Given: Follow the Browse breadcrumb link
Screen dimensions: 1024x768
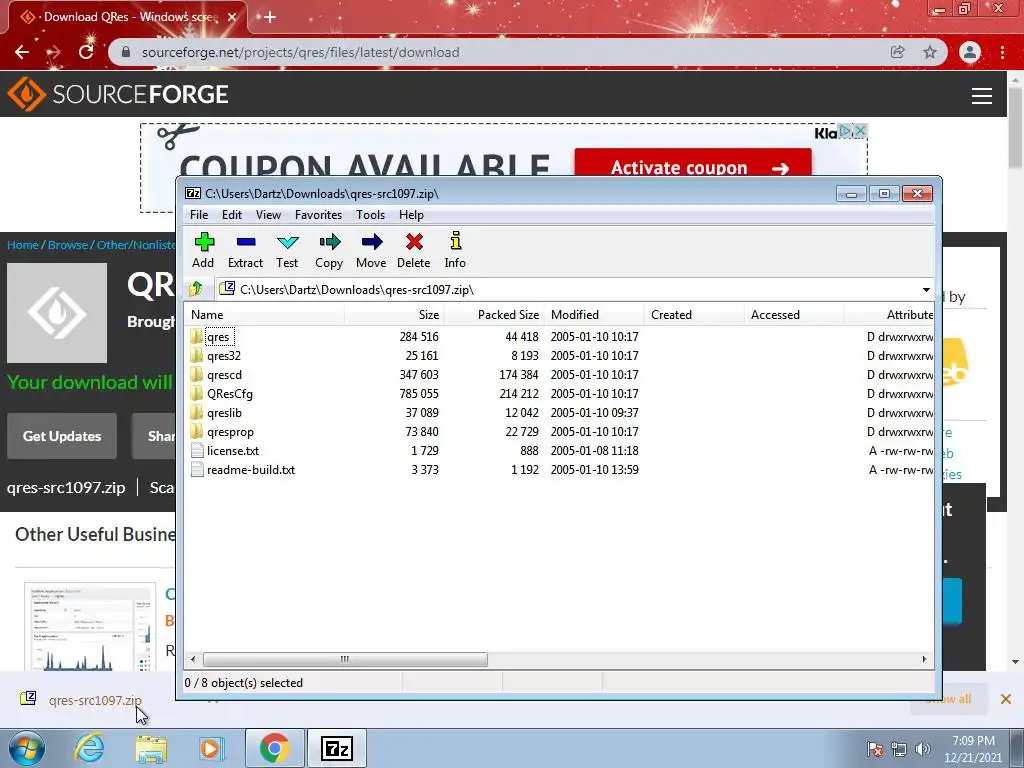Looking at the screenshot, I should coord(68,245).
